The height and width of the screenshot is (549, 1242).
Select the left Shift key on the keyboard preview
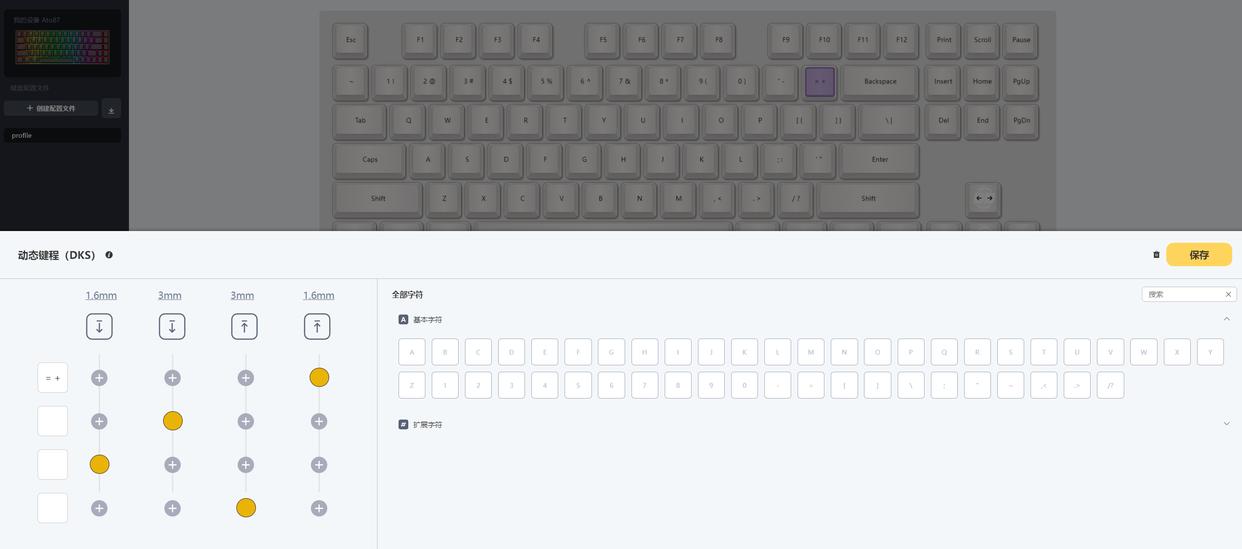pyautogui.click(x=378, y=198)
